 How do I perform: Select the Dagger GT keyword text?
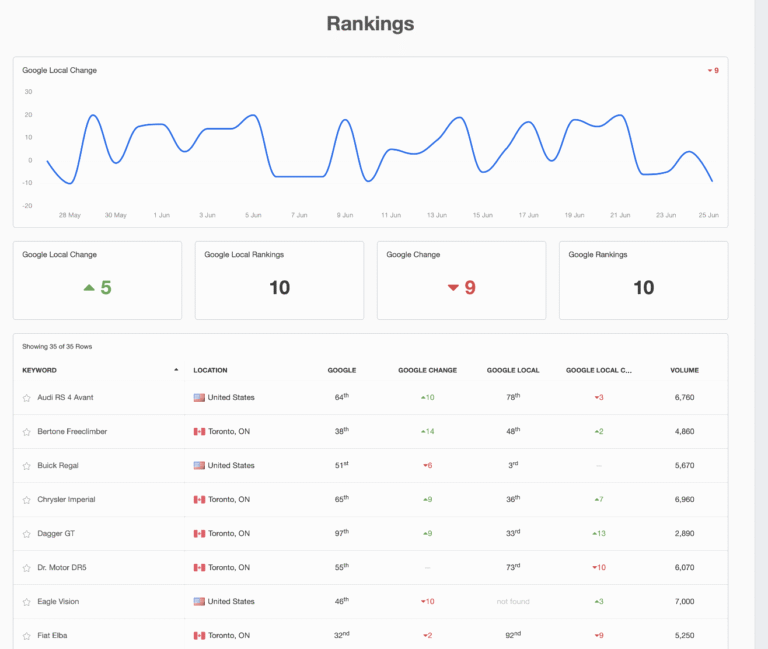pos(56,533)
